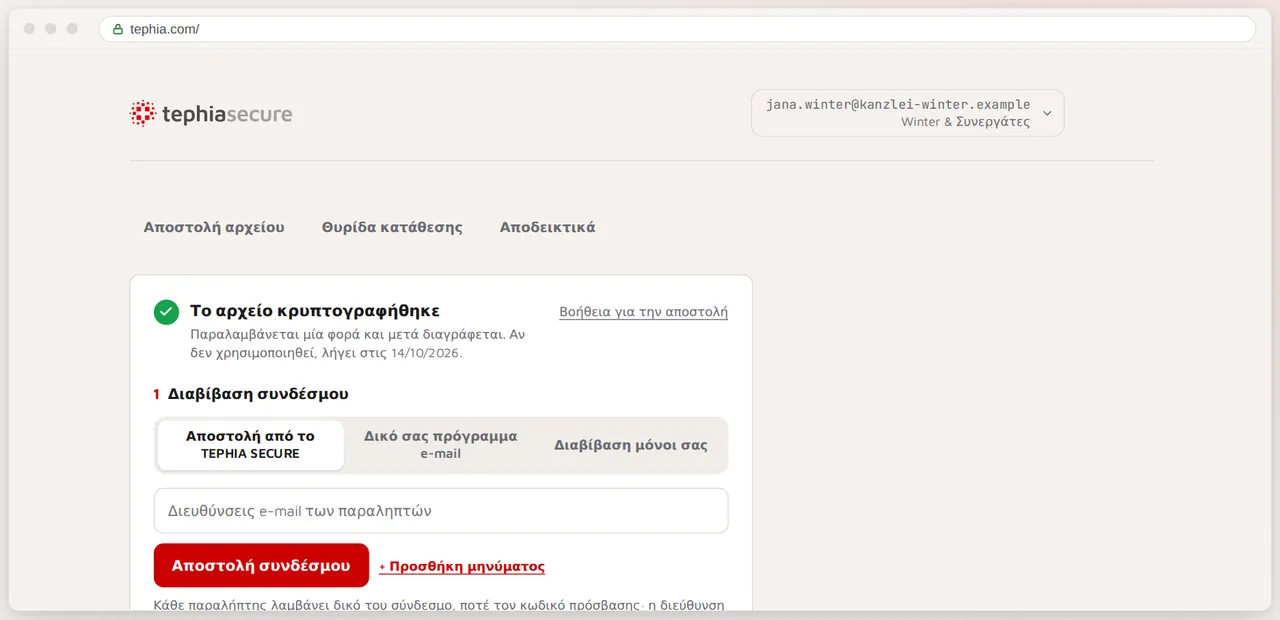Select the Διαβίβαση μόνοι σας option
This screenshot has height=620, width=1280.
click(631, 445)
